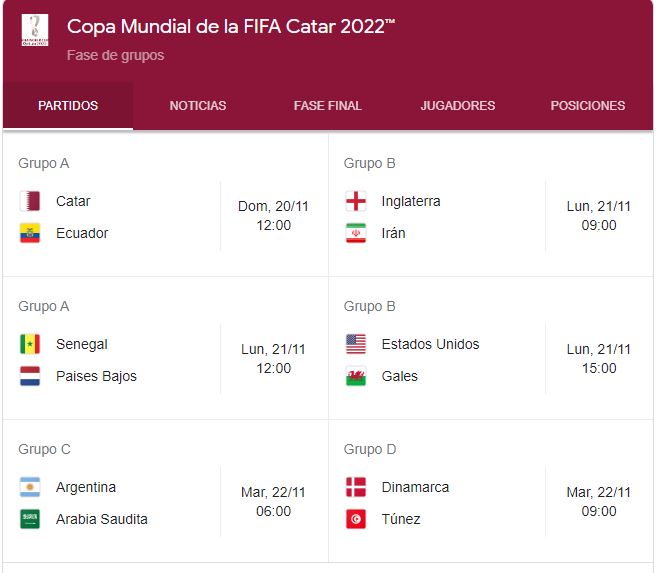Click the Túnez flag icon
This screenshot has height=573, width=656.
(x=356, y=519)
